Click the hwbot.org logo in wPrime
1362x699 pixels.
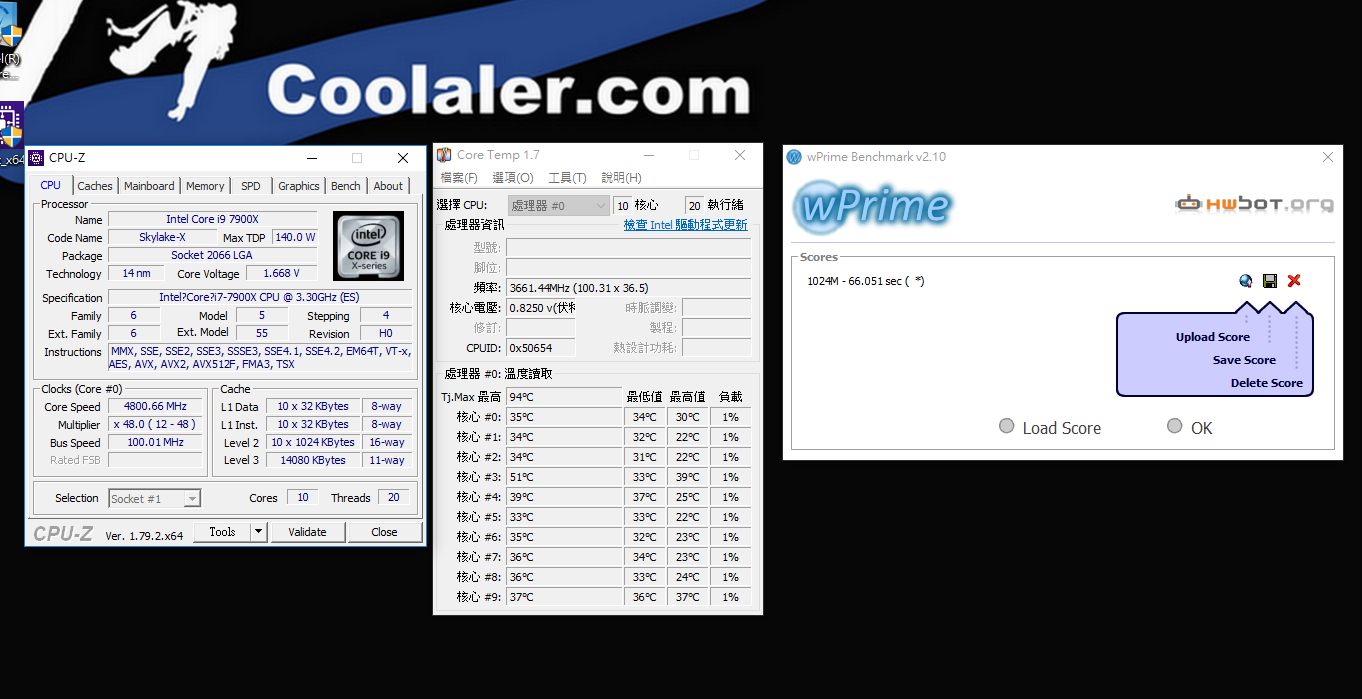[x=1254, y=204]
